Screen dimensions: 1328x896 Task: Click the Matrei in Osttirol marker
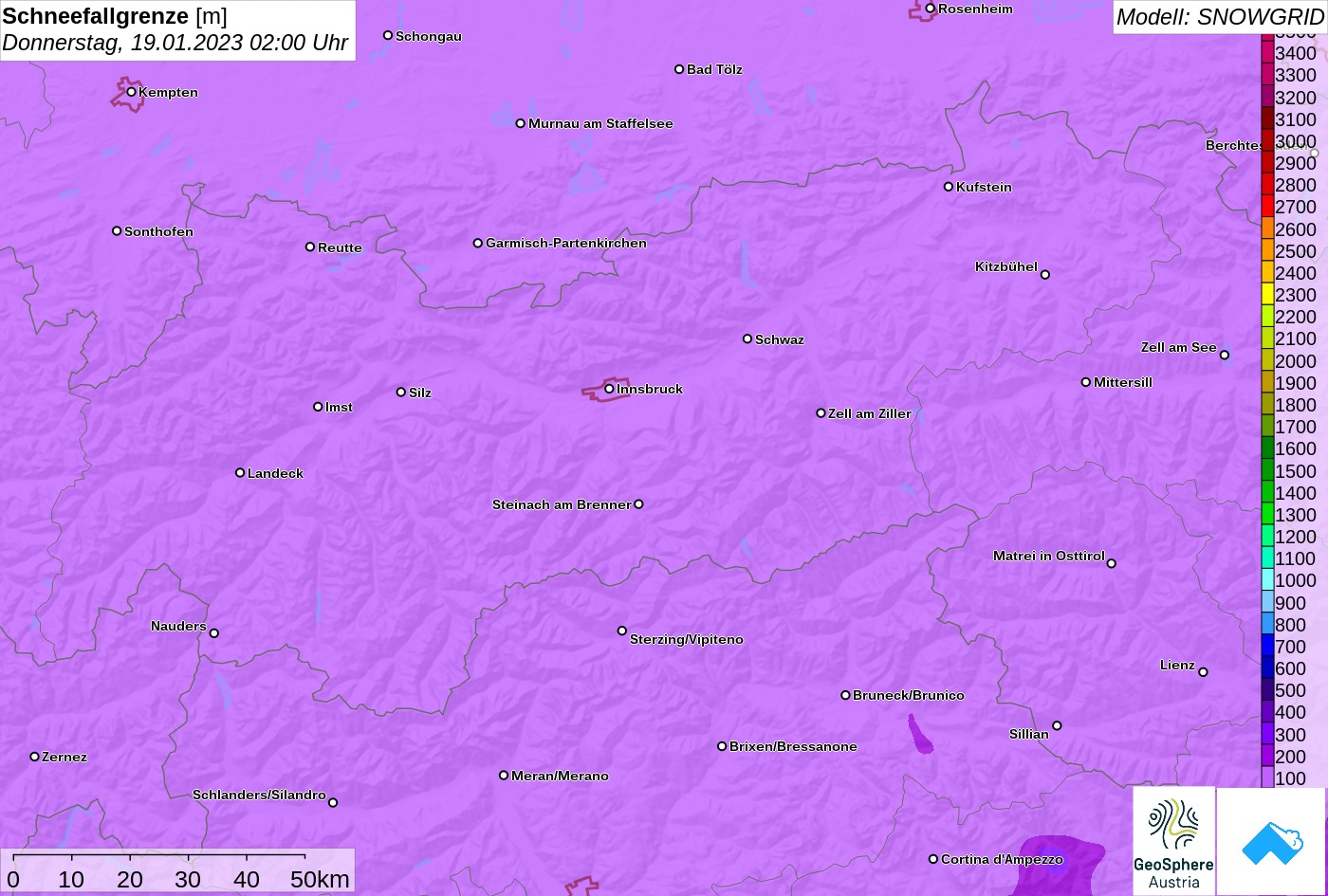click(1112, 563)
